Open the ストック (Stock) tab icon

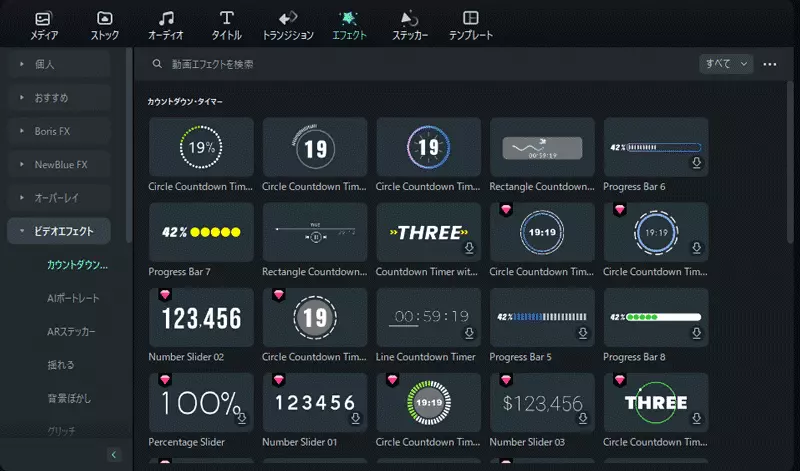pyautogui.click(x=104, y=25)
